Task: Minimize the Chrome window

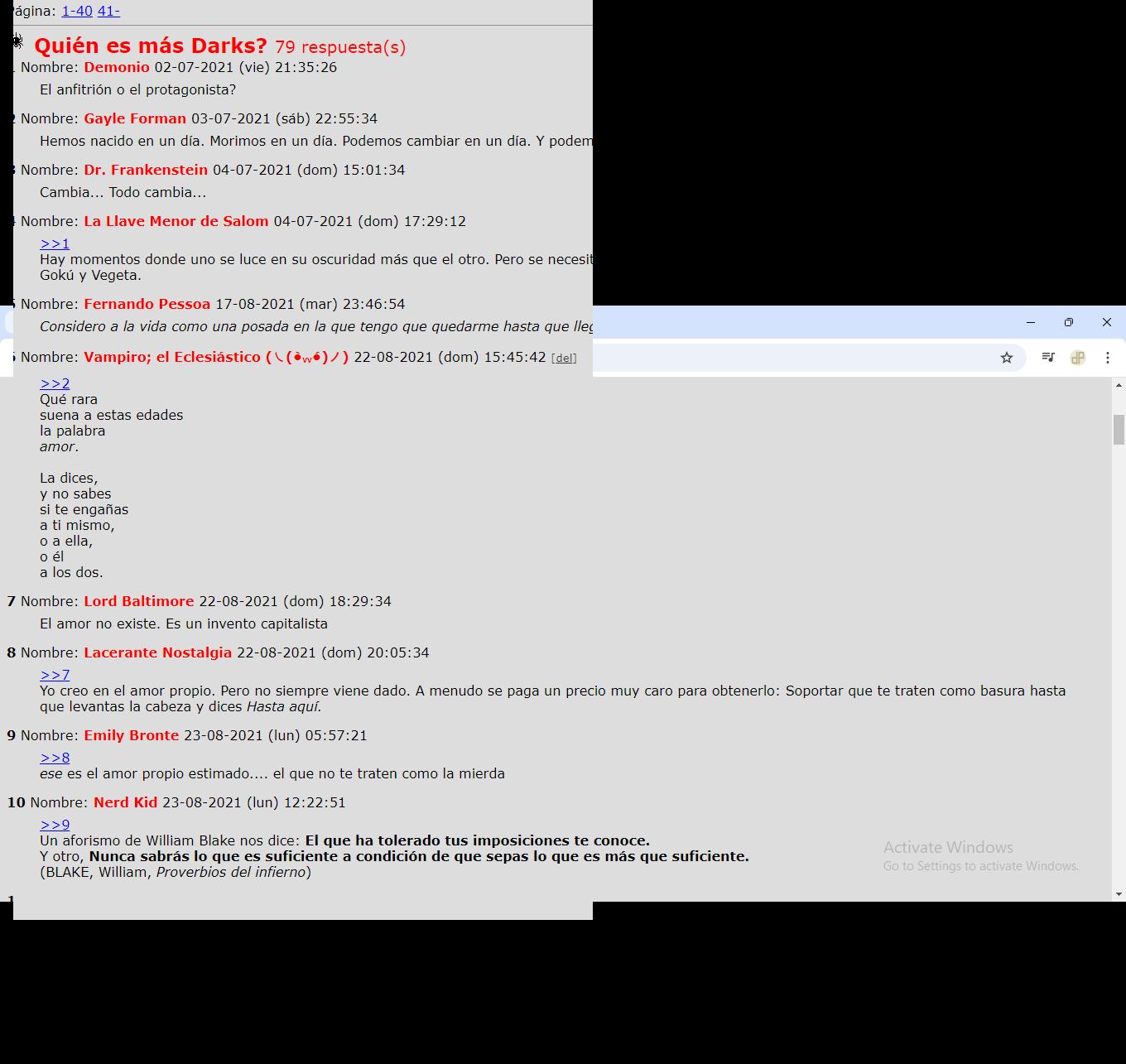Action: pyautogui.click(x=1031, y=322)
